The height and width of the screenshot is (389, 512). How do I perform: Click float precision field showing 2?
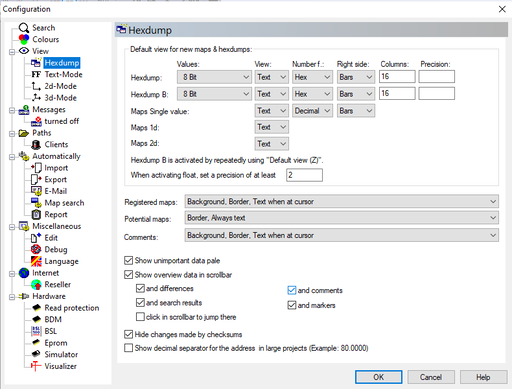pyautogui.click(x=304, y=175)
